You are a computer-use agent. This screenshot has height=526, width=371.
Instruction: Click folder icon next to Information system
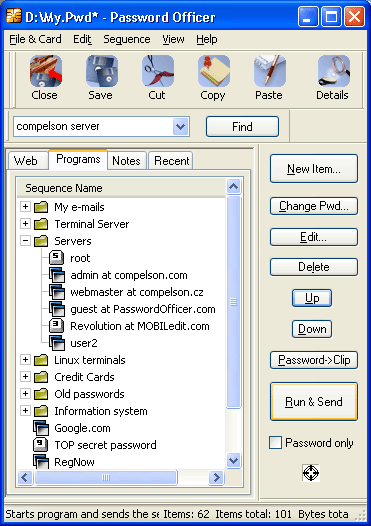pos(41,411)
